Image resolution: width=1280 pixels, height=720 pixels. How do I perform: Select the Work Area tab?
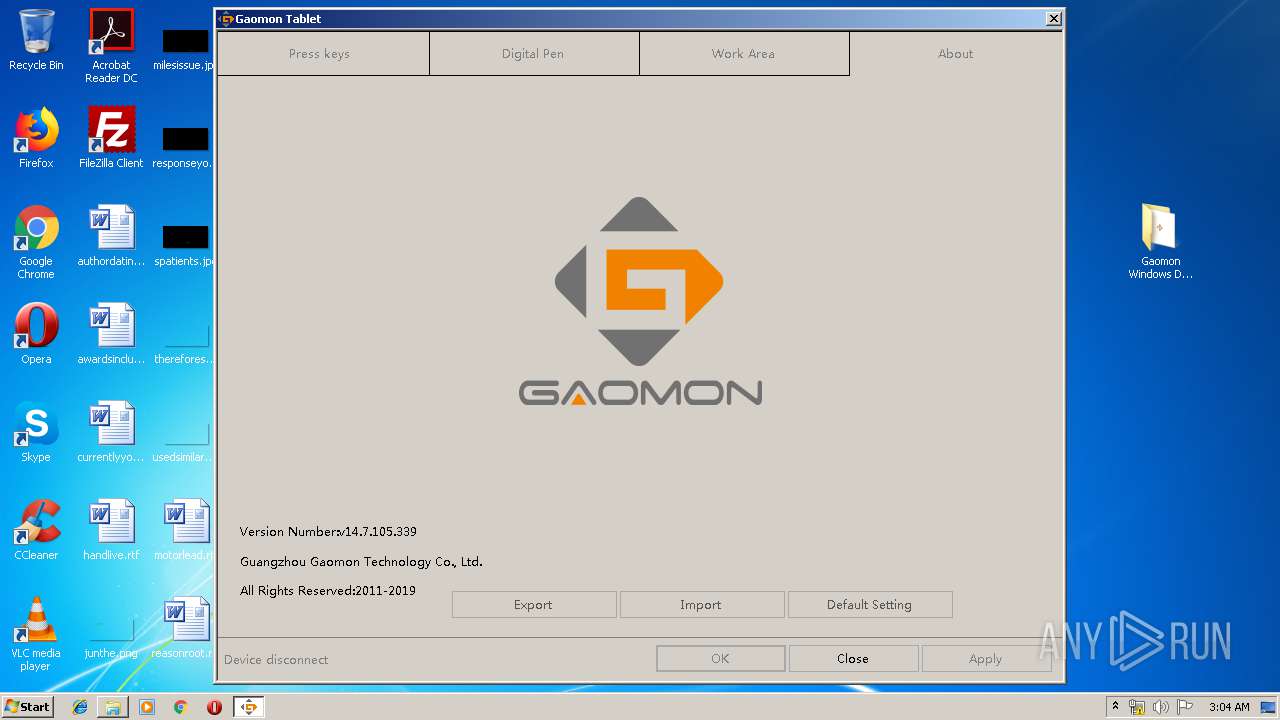coord(744,54)
